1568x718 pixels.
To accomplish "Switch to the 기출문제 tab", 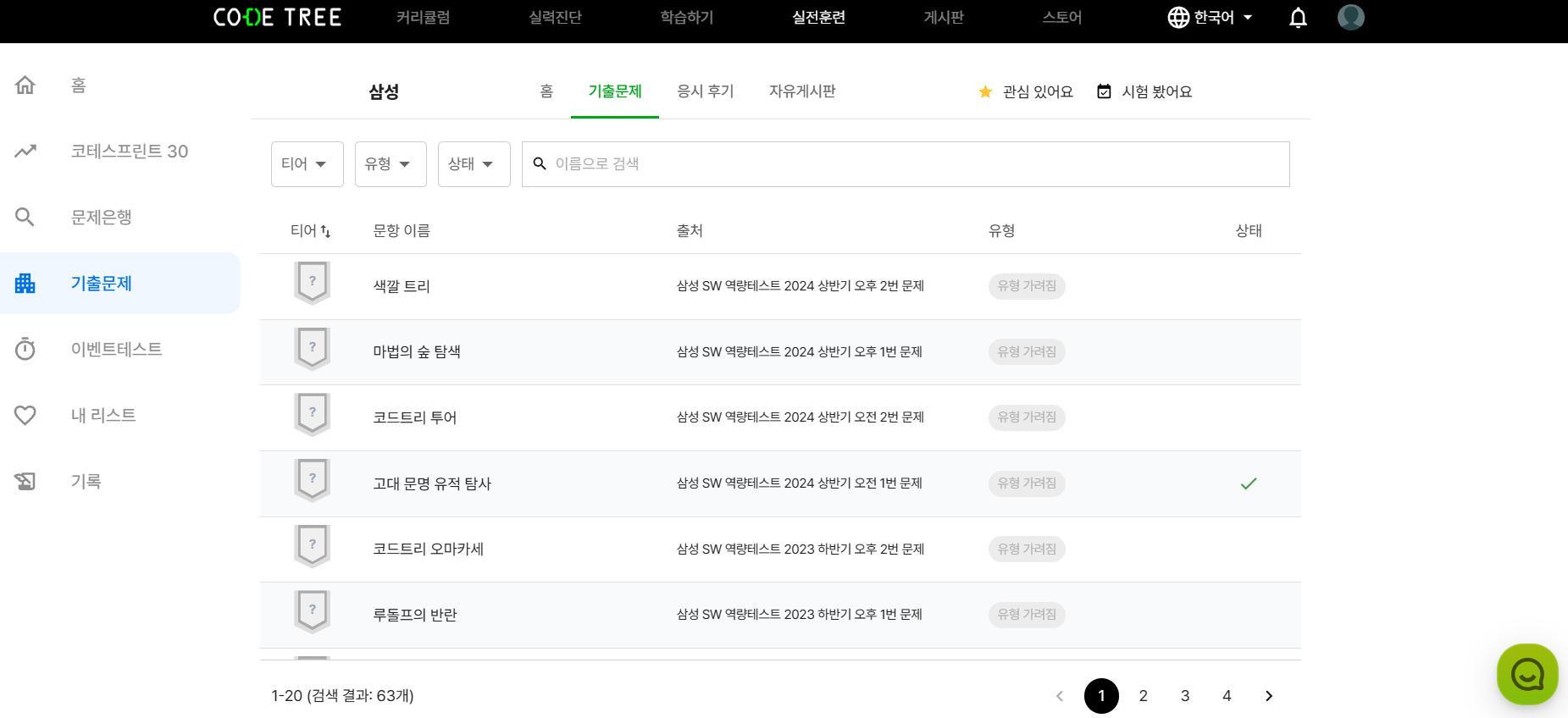I will click(x=615, y=91).
